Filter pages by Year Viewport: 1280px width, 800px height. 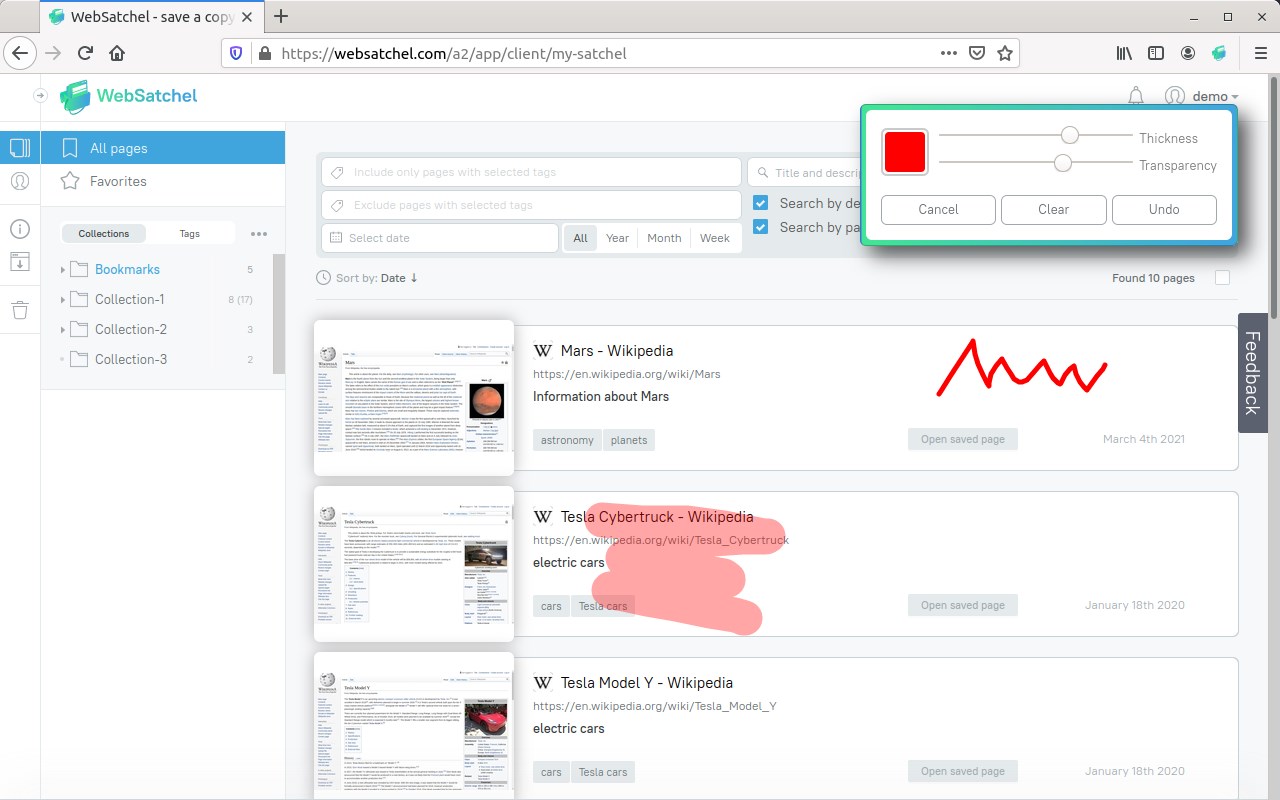pos(618,238)
